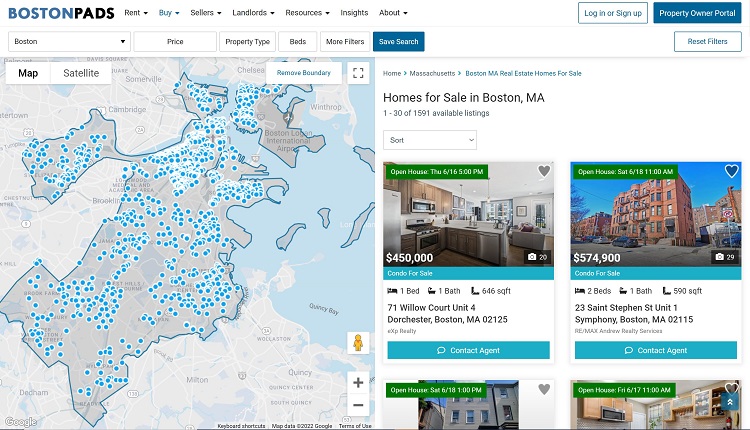Open Street View pegman on map
The height and width of the screenshot is (430, 750).
[x=358, y=343]
